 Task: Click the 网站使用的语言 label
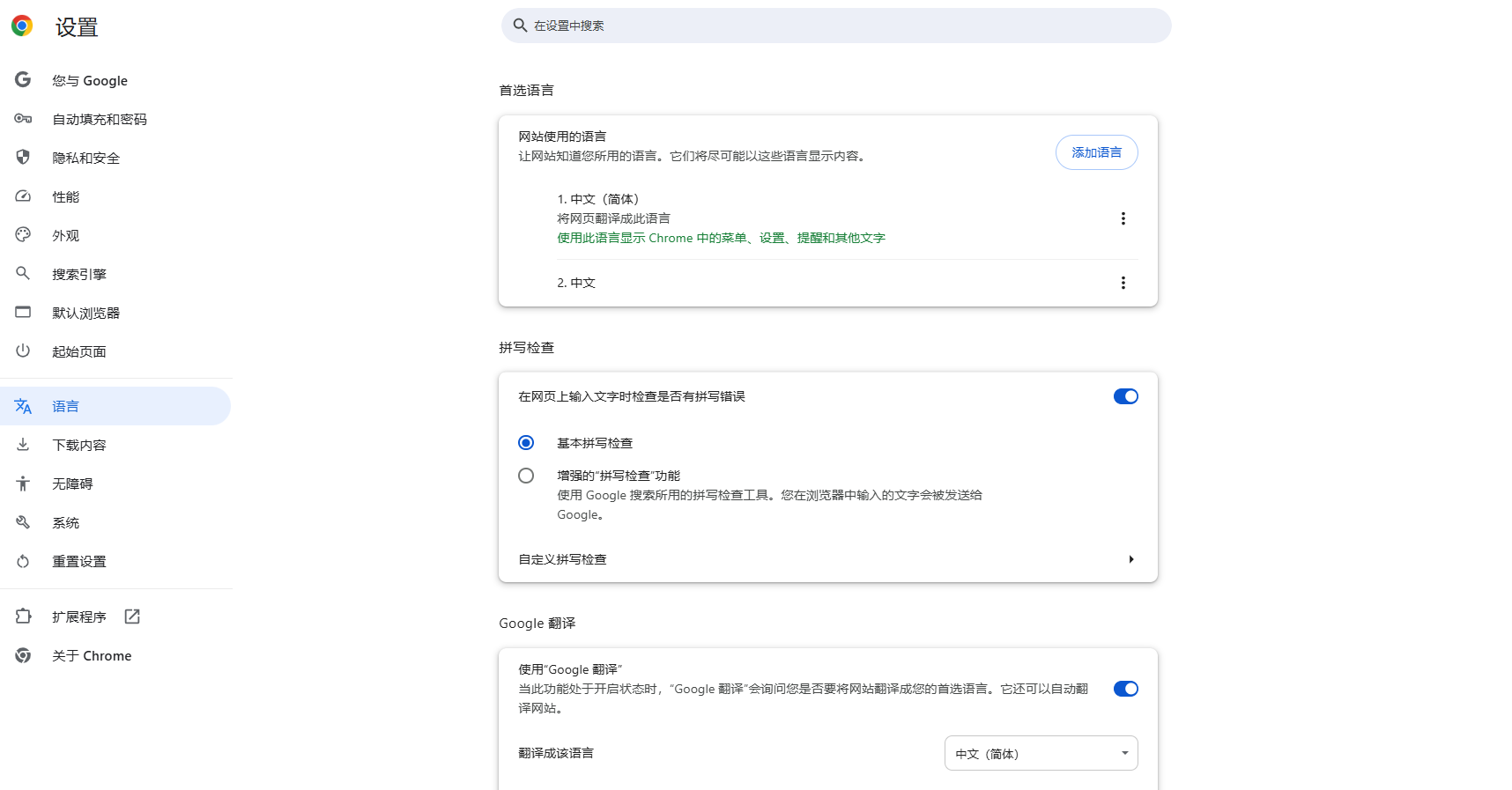[x=562, y=137]
